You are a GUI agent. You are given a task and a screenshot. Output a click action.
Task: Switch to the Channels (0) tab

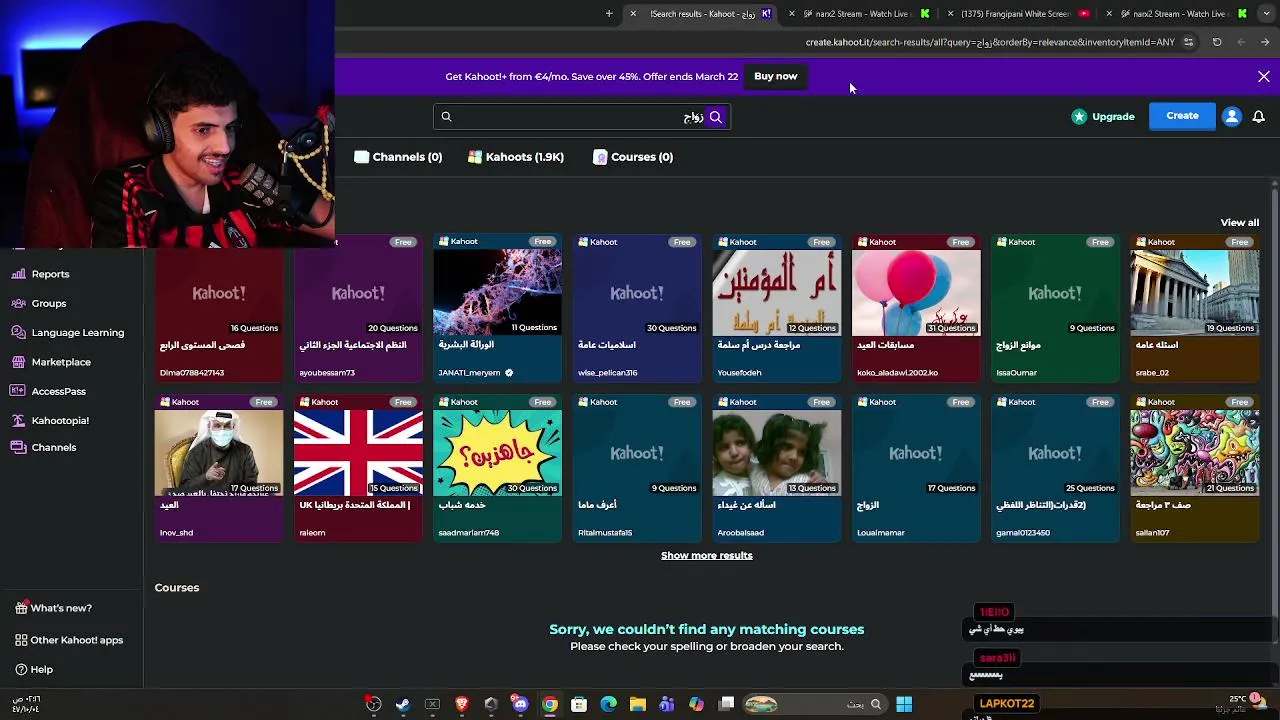(x=398, y=157)
